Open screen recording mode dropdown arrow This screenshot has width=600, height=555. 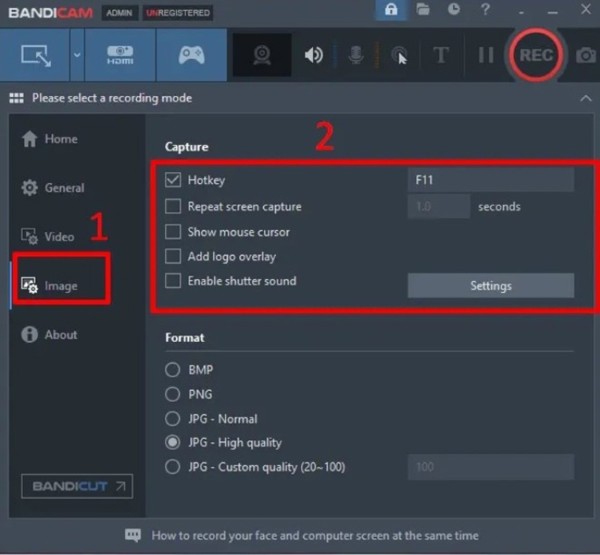pyautogui.click(x=76, y=55)
